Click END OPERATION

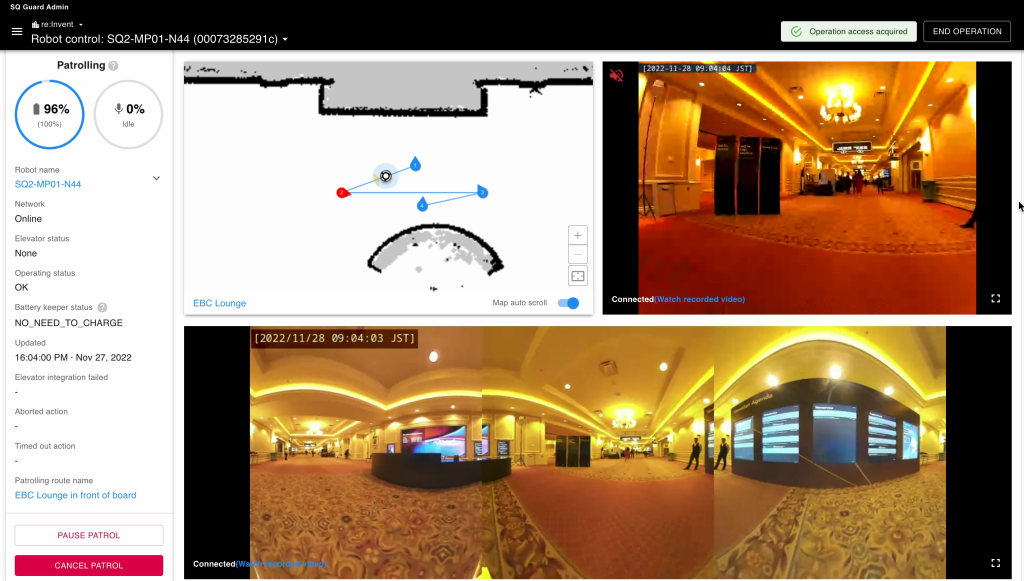tap(966, 31)
